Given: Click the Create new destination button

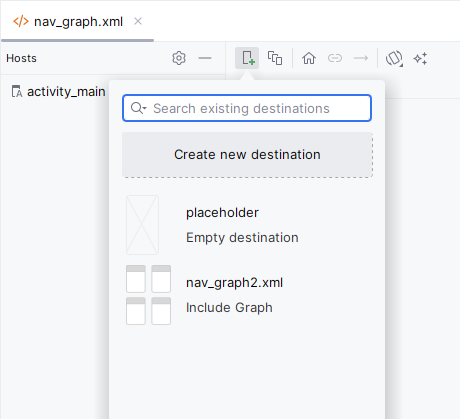Looking at the screenshot, I should click(x=247, y=155).
